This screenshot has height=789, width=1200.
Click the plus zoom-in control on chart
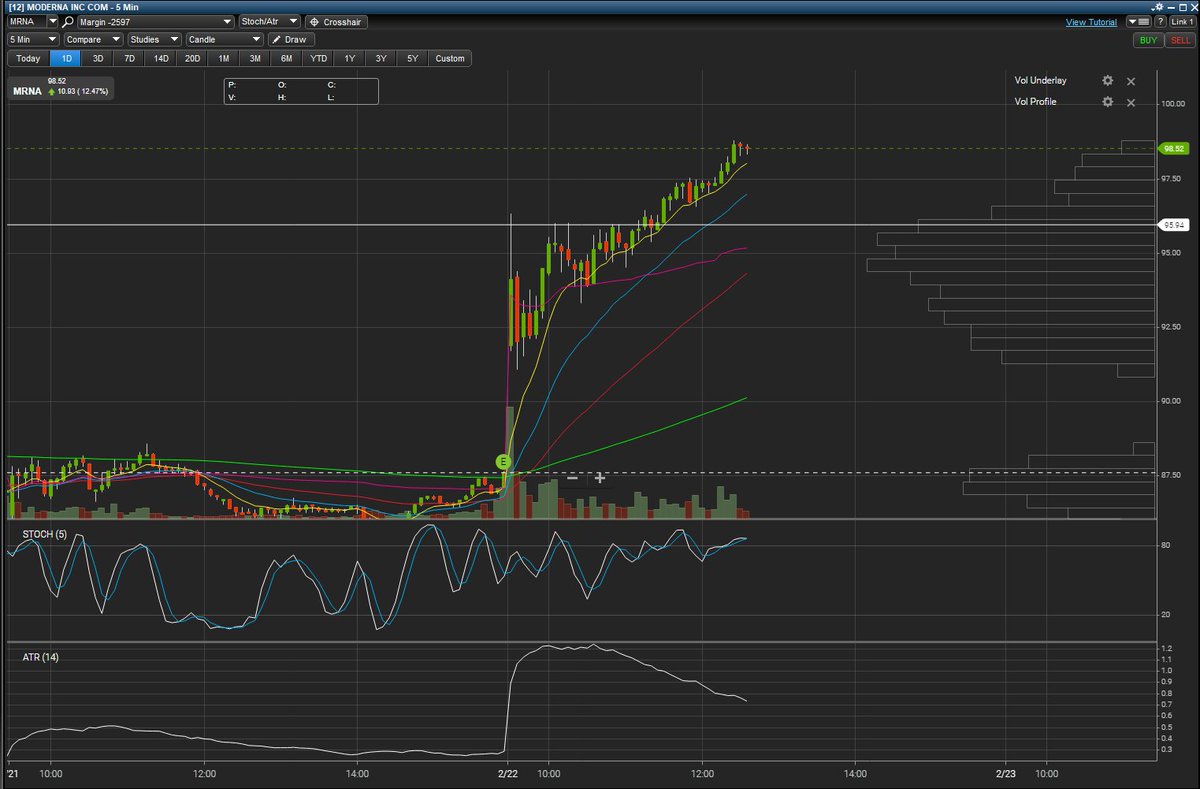(x=600, y=477)
